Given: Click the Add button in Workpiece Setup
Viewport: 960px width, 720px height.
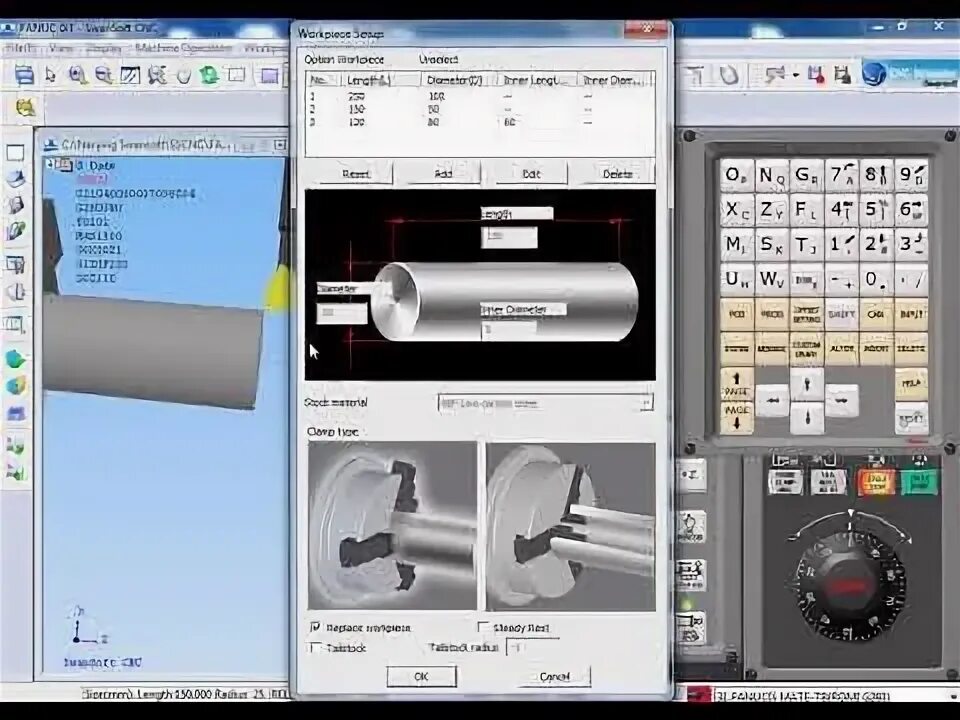Looking at the screenshot, I should (441, 173).
